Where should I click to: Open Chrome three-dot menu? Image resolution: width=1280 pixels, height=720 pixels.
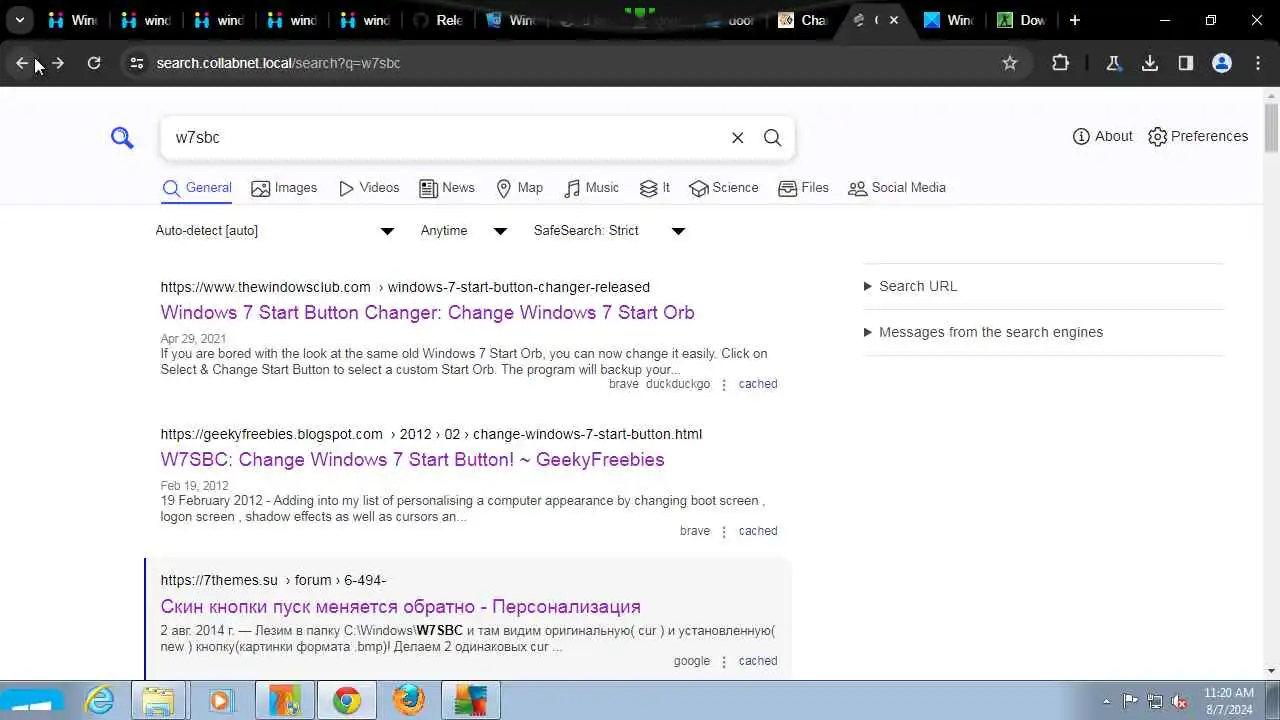pos(1258,63)
